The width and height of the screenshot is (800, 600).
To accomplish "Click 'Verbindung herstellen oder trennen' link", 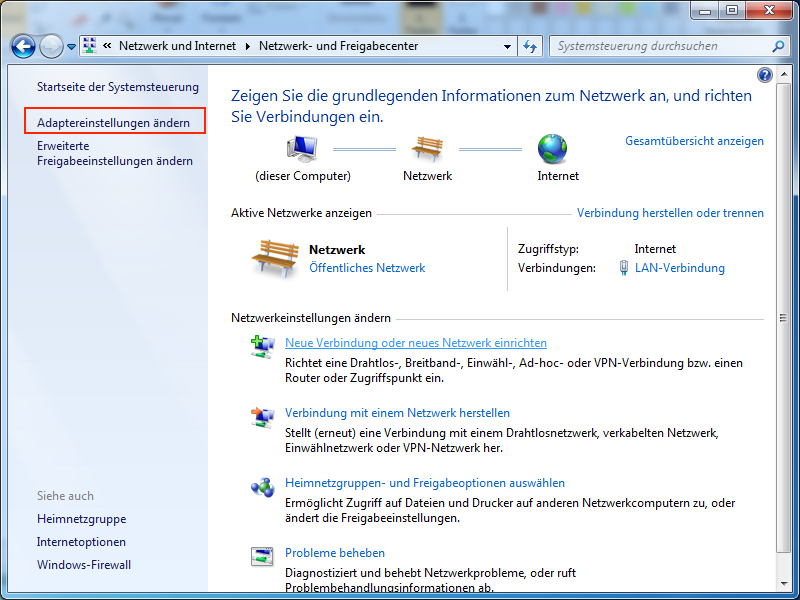I will [670, 213].
